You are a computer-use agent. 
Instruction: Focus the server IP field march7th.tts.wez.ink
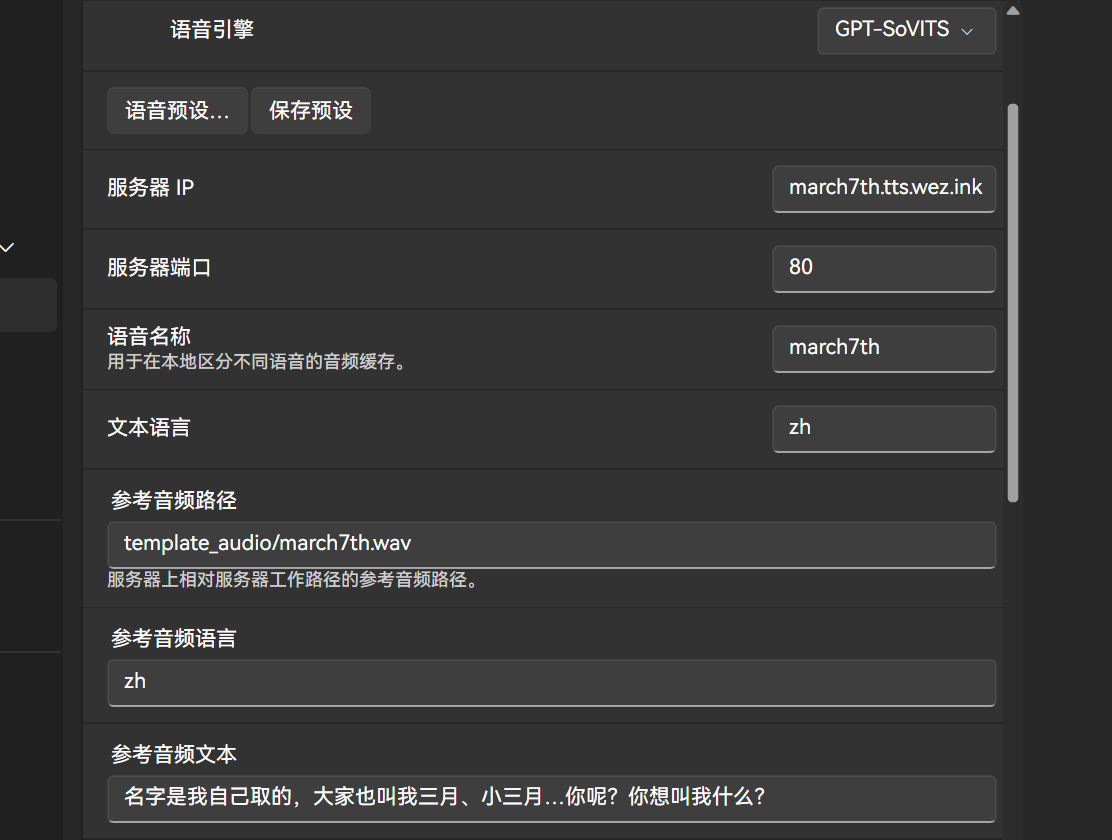click(883, 188)
